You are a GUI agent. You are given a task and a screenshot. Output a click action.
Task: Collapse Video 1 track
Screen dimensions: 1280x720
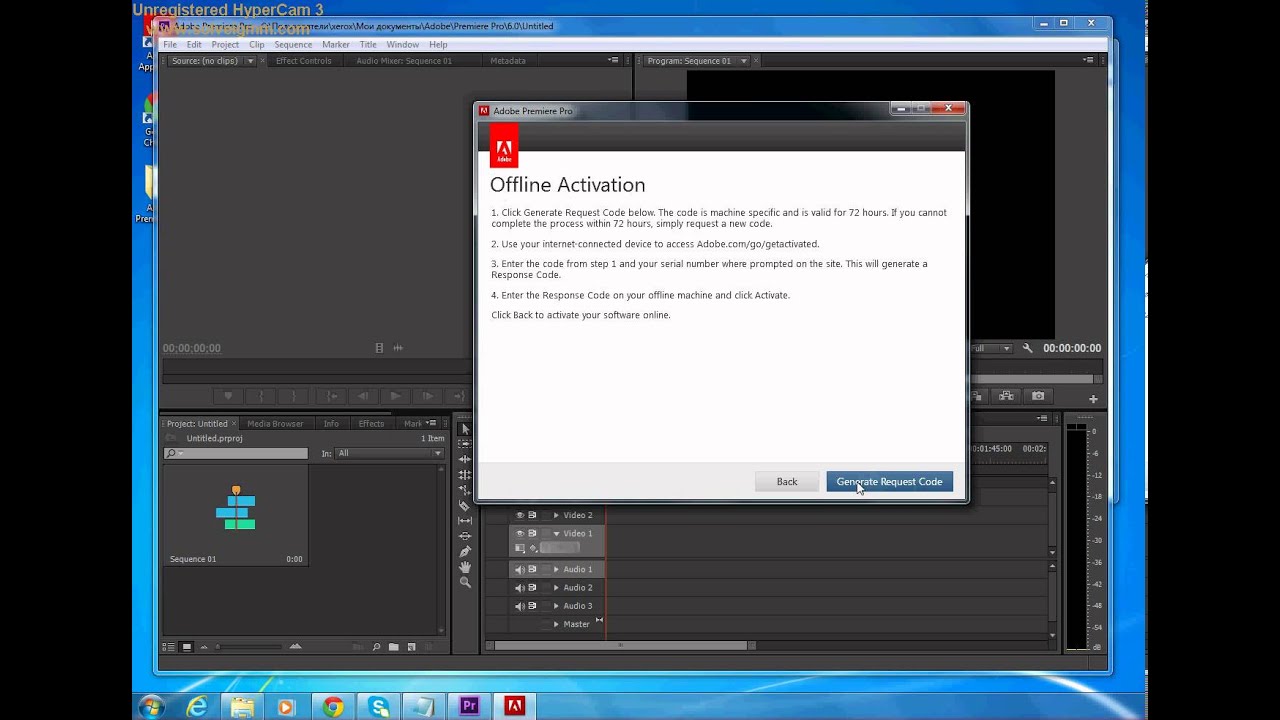(x=556, y=533)
